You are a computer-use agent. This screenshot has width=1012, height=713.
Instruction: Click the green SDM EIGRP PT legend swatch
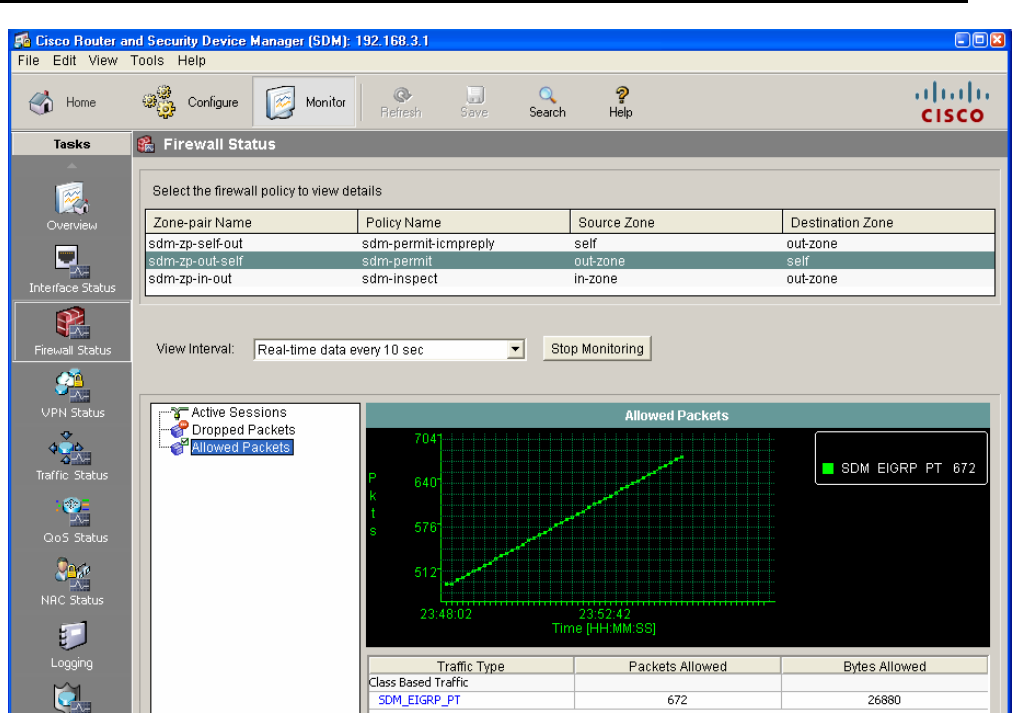[x=828, y=468]
